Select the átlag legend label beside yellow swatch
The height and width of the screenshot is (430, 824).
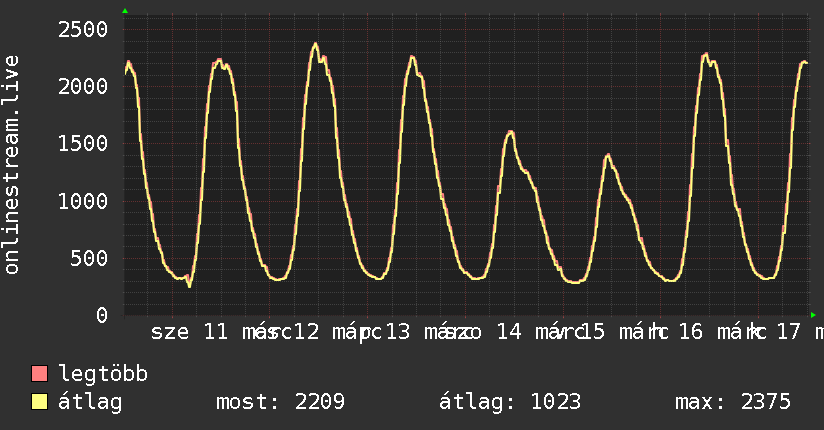(x=90, y=402)
